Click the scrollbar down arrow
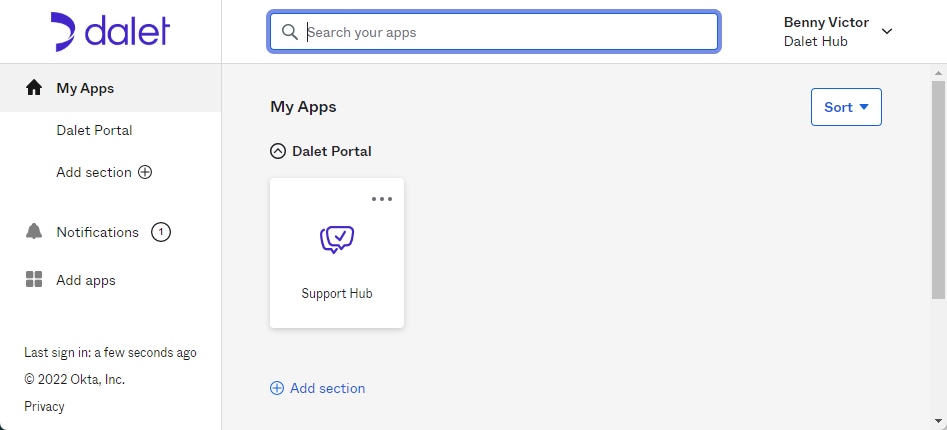The width and height of the screenshot is (947, 430). click(x=938, y=420)
